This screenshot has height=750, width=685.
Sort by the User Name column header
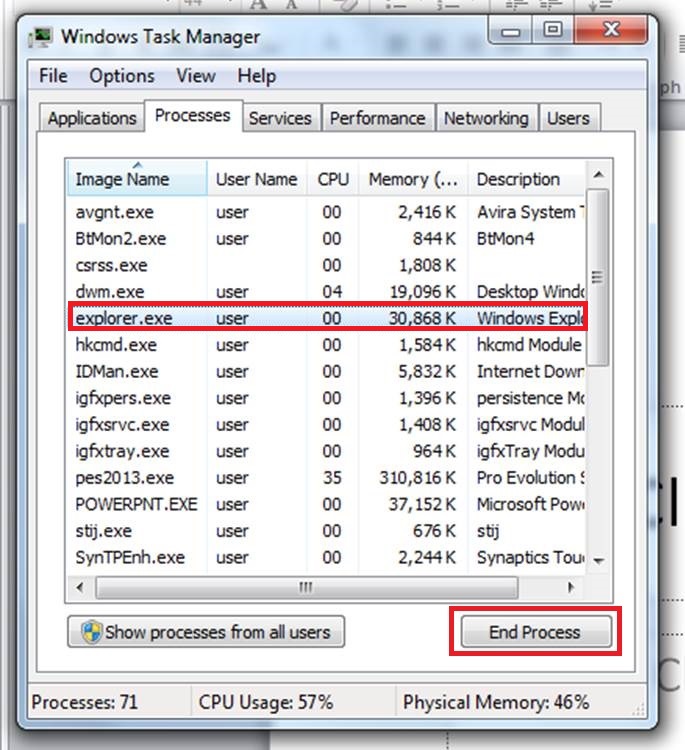coord(257,178)
